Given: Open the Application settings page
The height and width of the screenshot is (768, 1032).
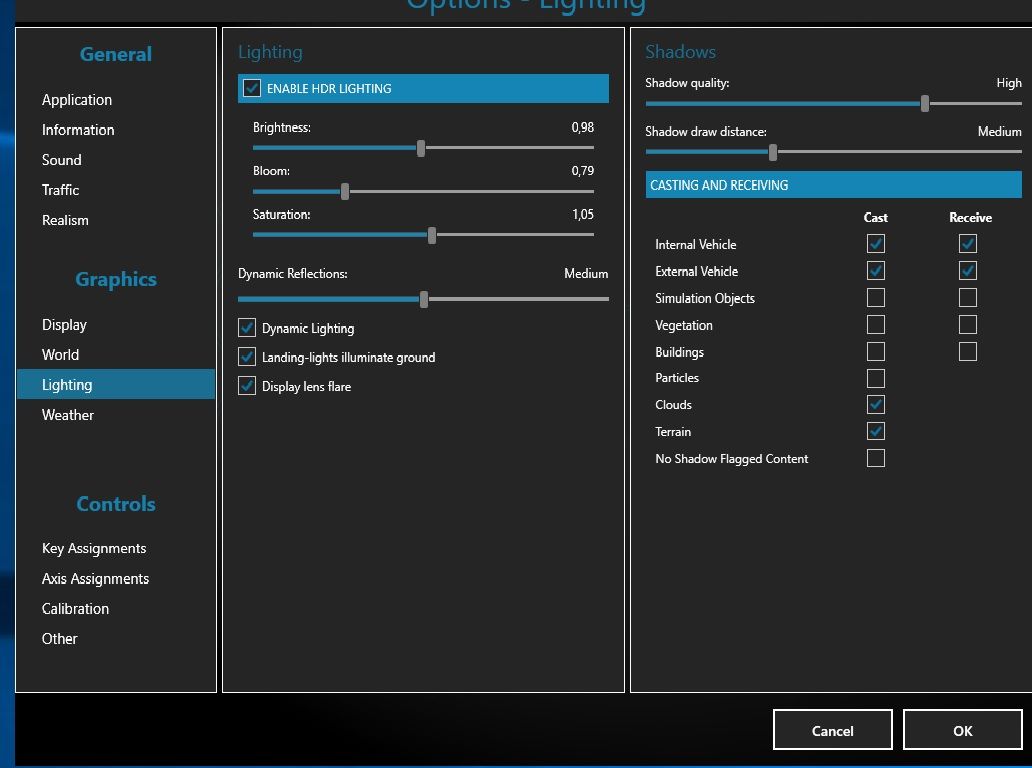Looking at the screenshot, I should click(x=77, y=100).
